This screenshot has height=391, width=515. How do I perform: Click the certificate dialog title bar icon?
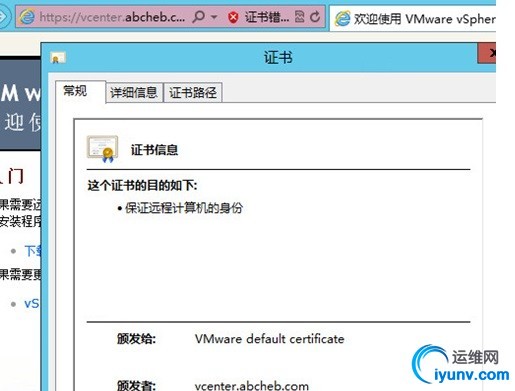click(x=58, y=58)
